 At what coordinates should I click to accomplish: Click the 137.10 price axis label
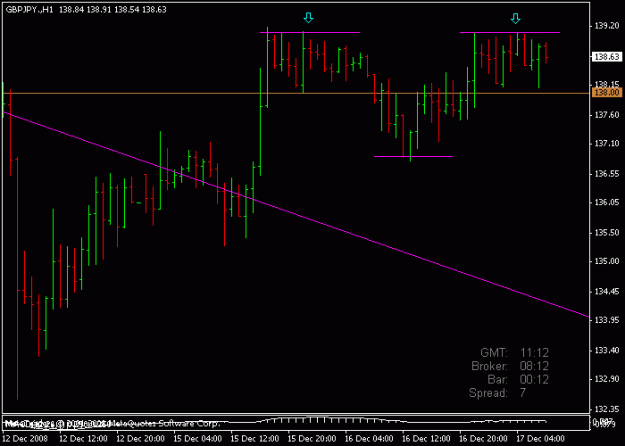(607, 143)
